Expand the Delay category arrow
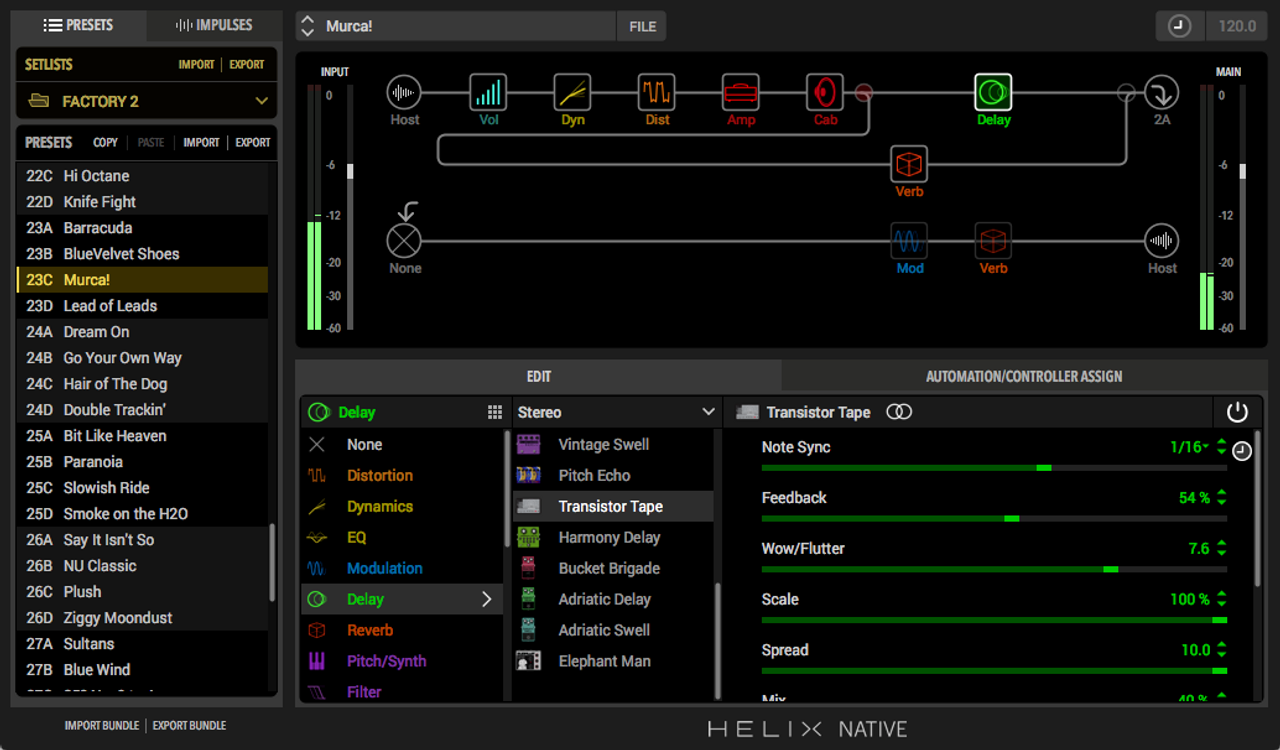Screen dimensions: 1280x750 click(x=487, y=599)
